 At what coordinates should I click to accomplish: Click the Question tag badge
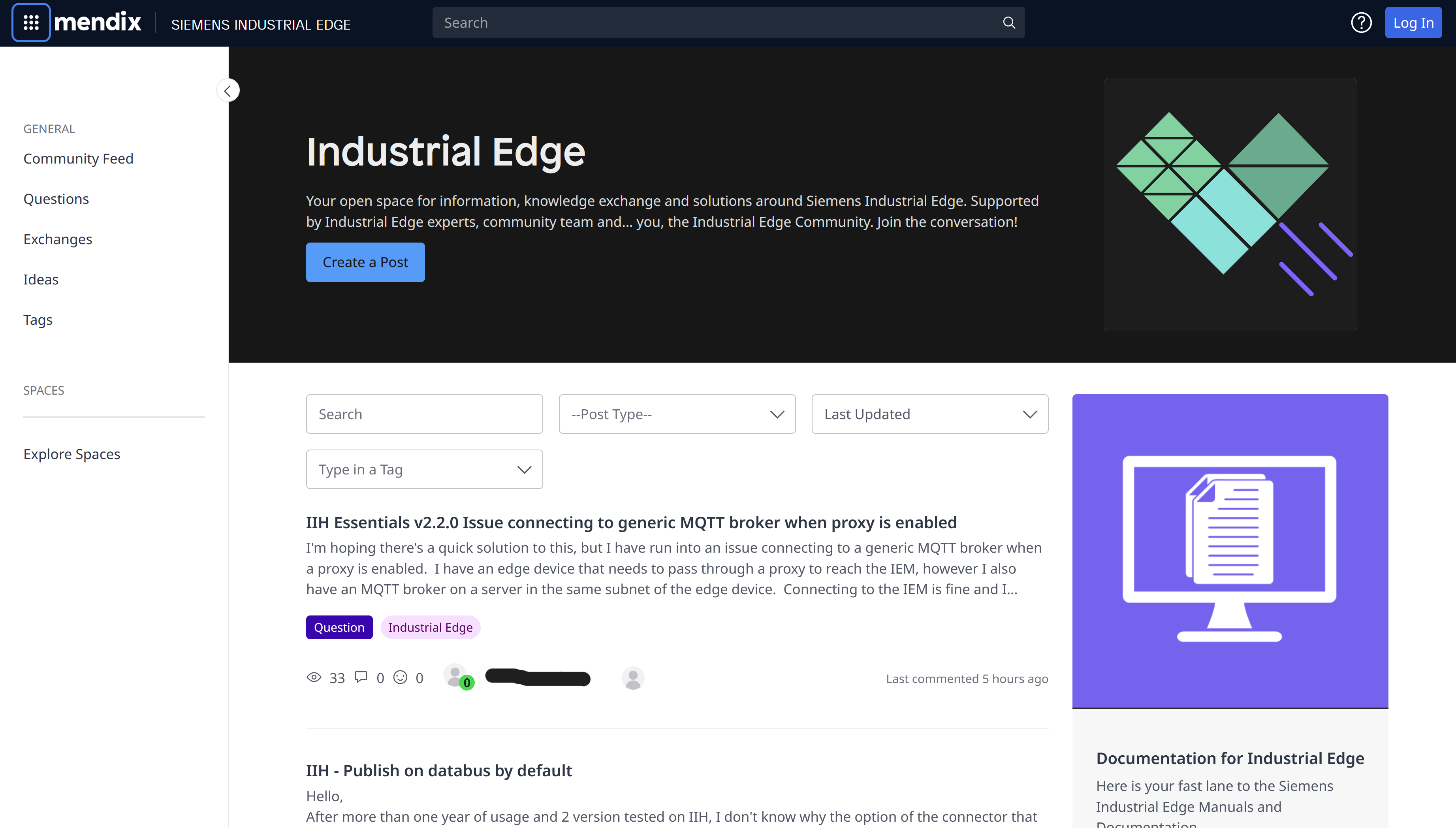(x=339, y=627)
